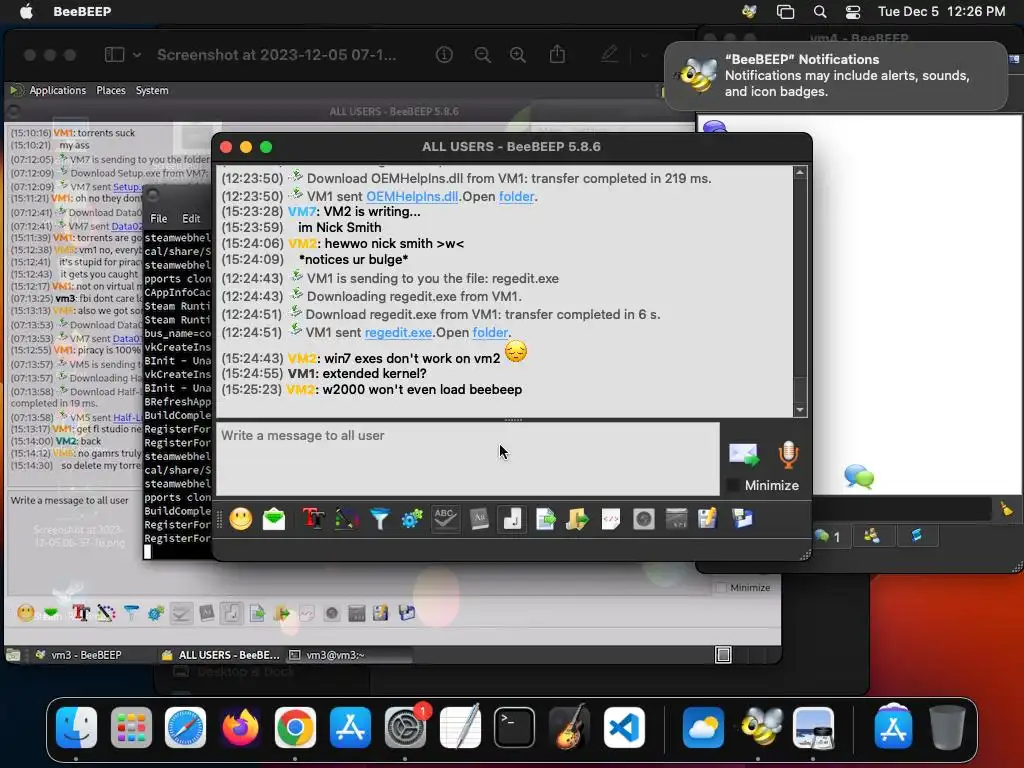The height and width of the screenshot is (768, 1024).
Task: Open Firefox from the Dock
Action: tap(240, 727)
